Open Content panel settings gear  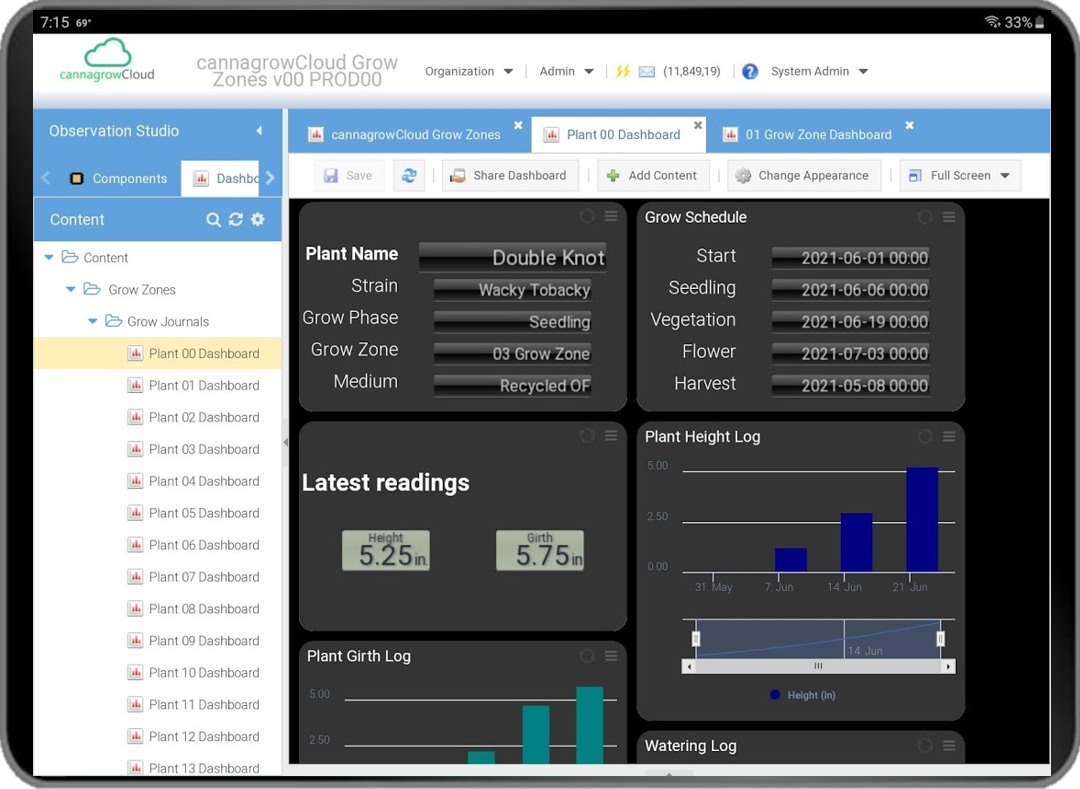[x=258, y=220]
